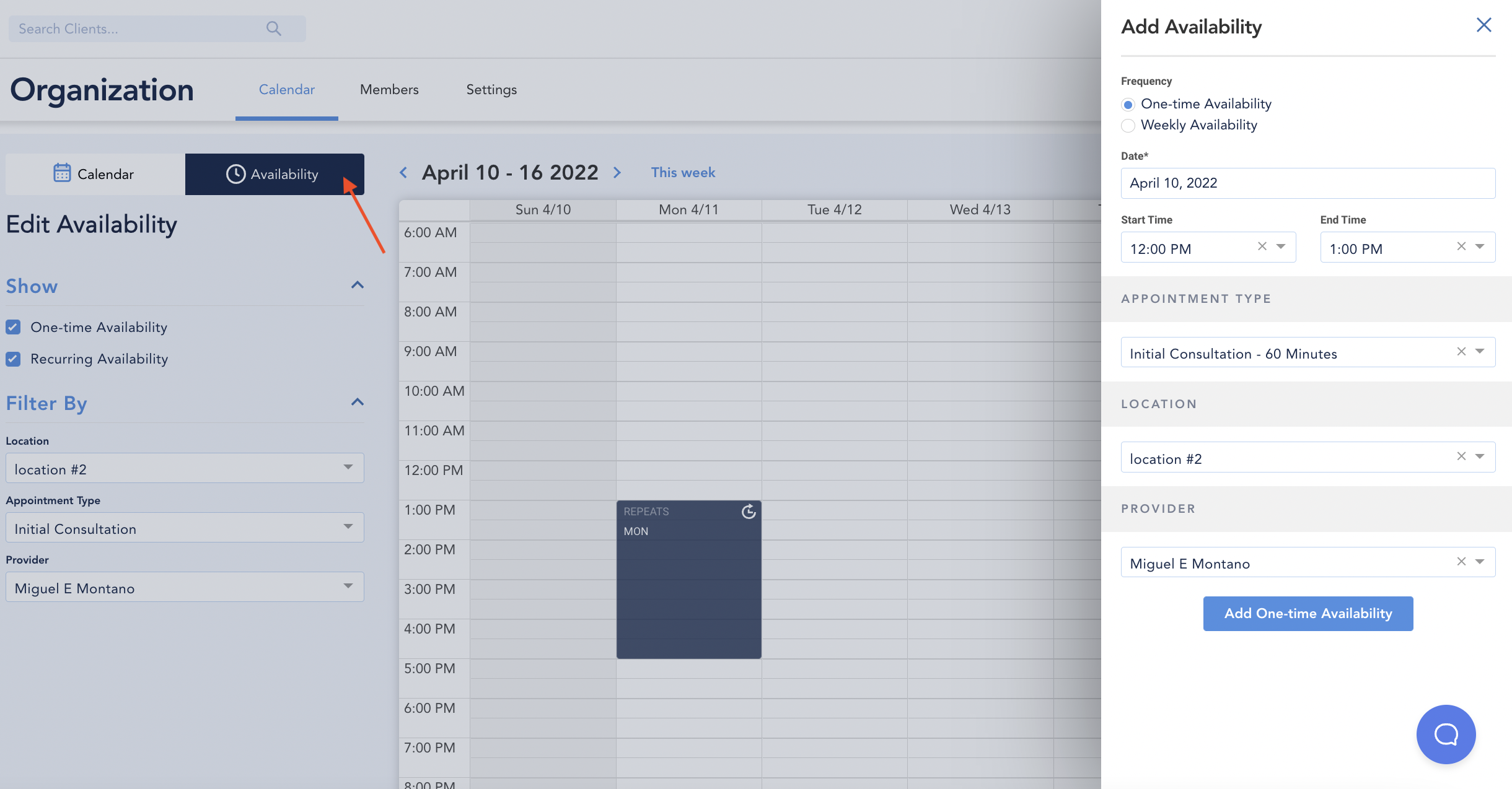Clear the End Time value
The image size is (1512, 789).
1461,246
